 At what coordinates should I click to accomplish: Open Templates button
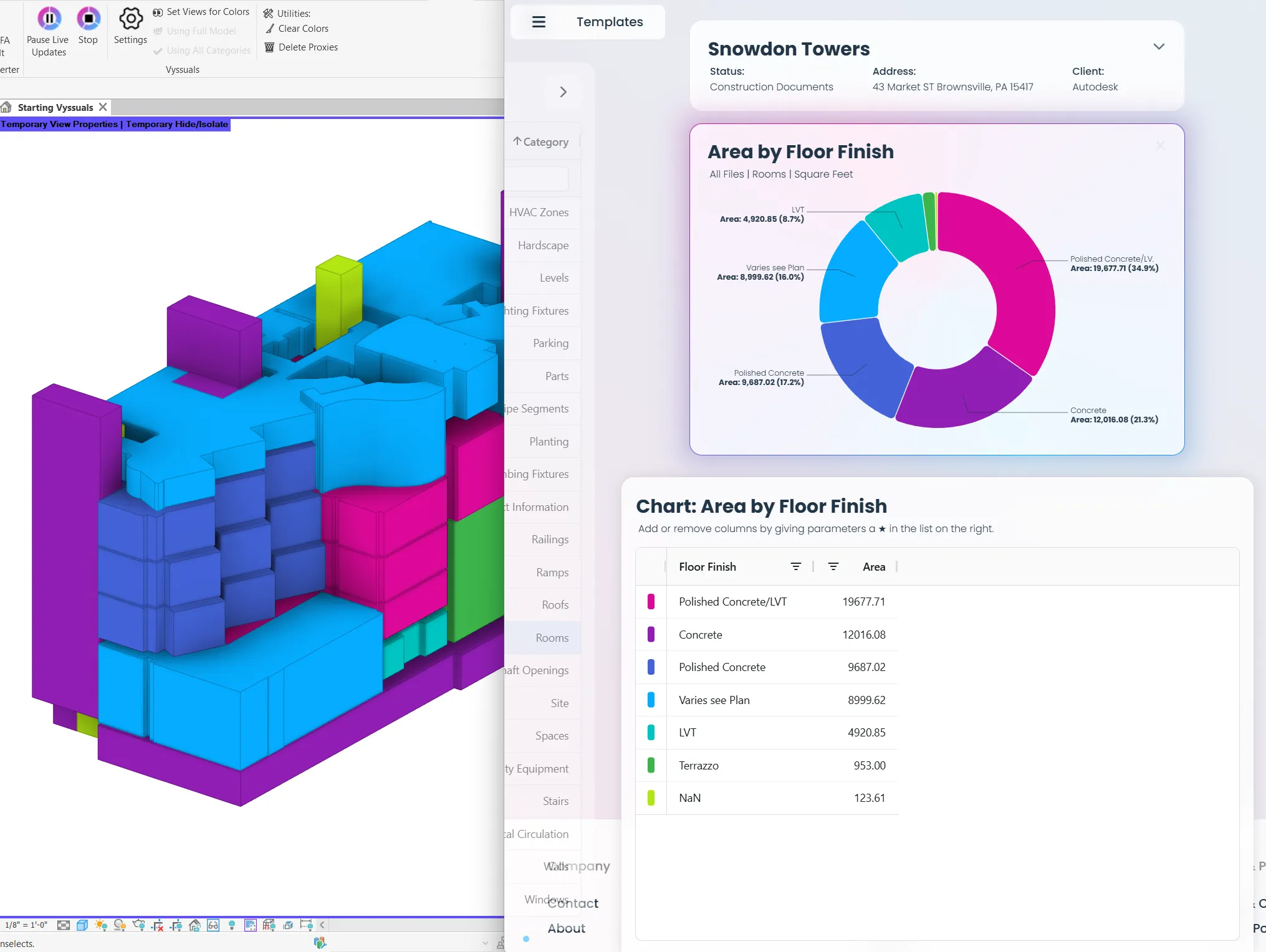click(x=609, y=22)
